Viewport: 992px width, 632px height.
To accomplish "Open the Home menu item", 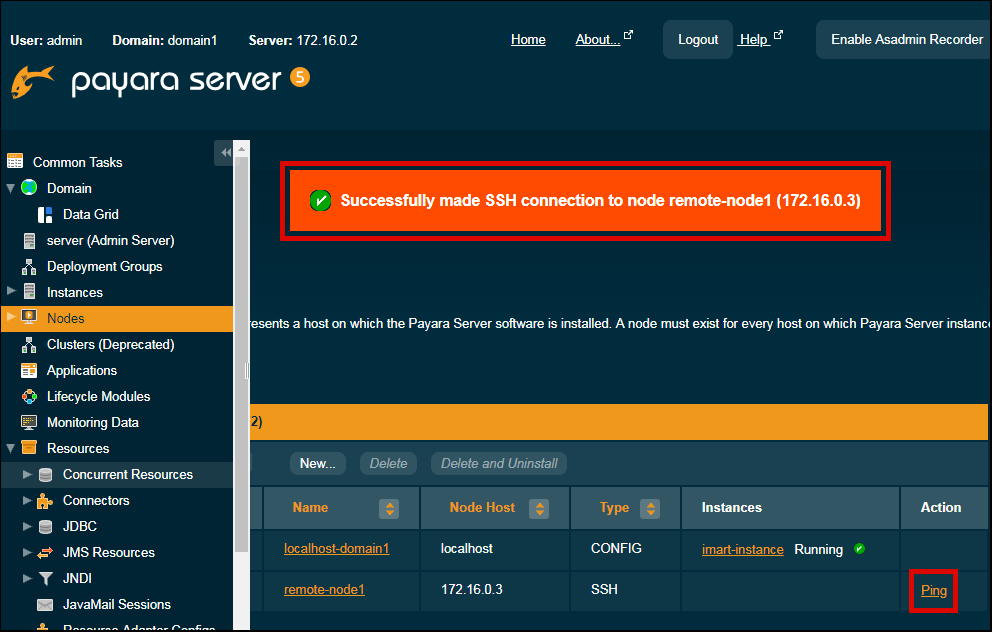I will [528, 39].
